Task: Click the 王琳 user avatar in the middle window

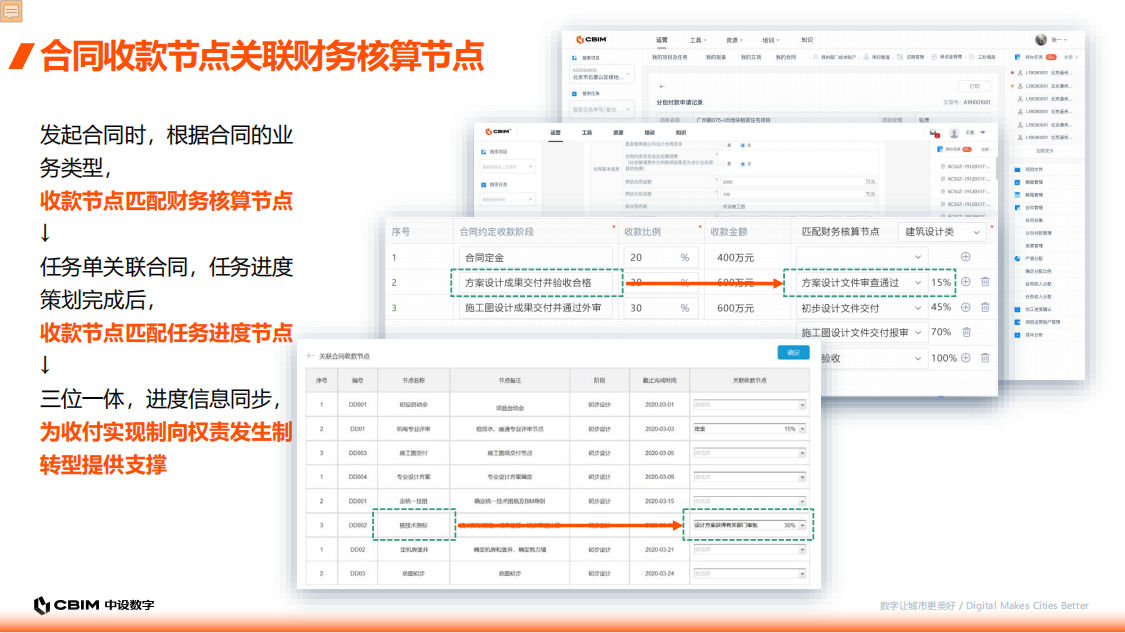Action: [x=954, y=133]
